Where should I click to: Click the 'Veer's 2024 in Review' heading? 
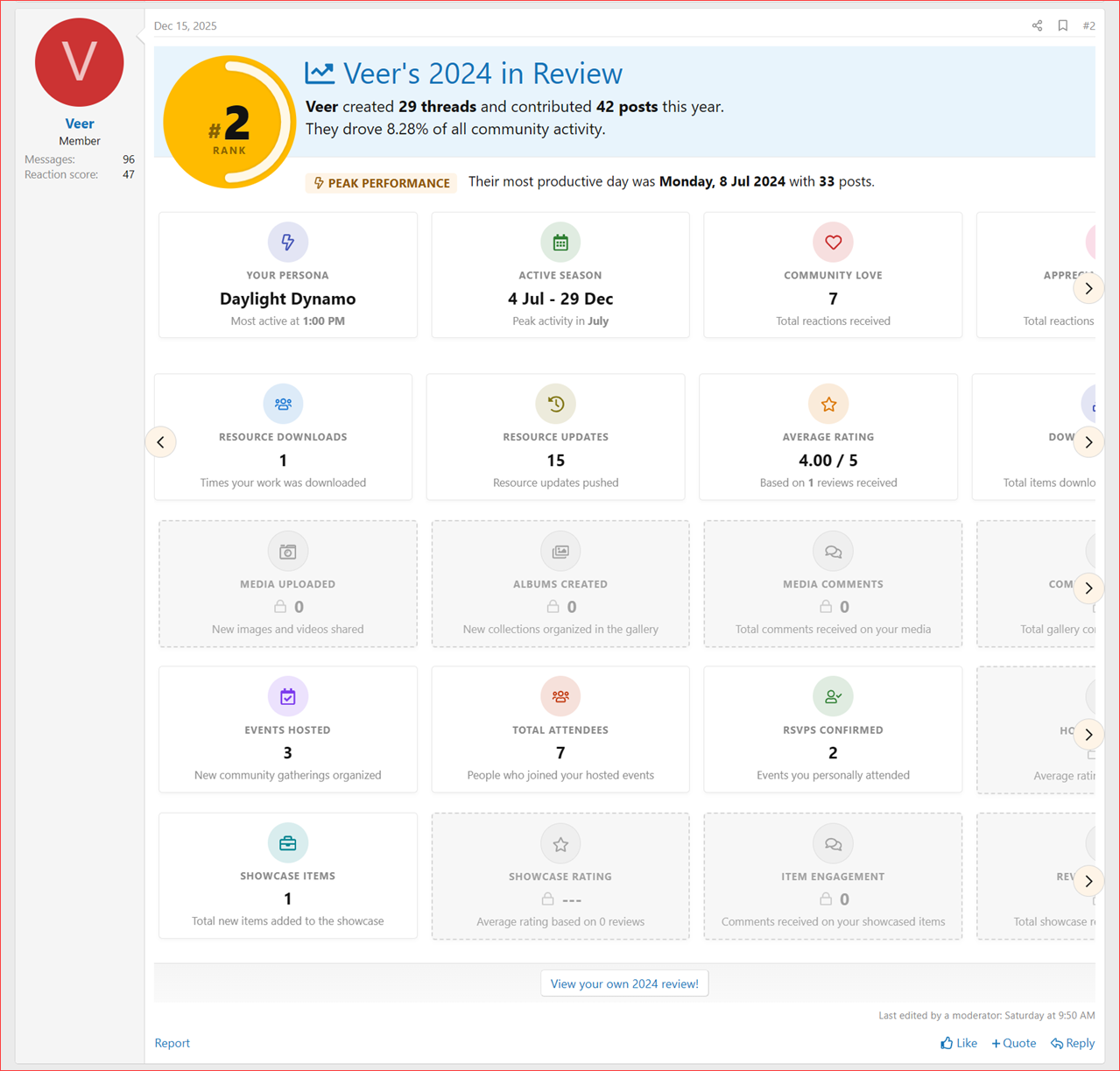pos(483,74)
